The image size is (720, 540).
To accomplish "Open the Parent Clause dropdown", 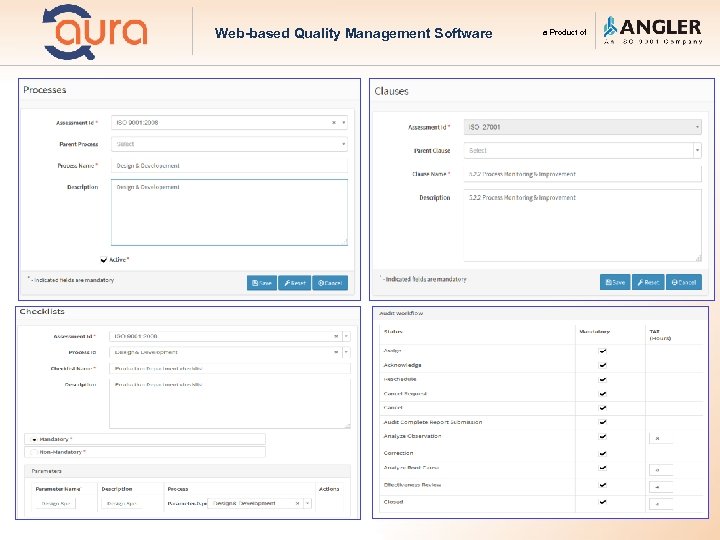I will point(583,151).
